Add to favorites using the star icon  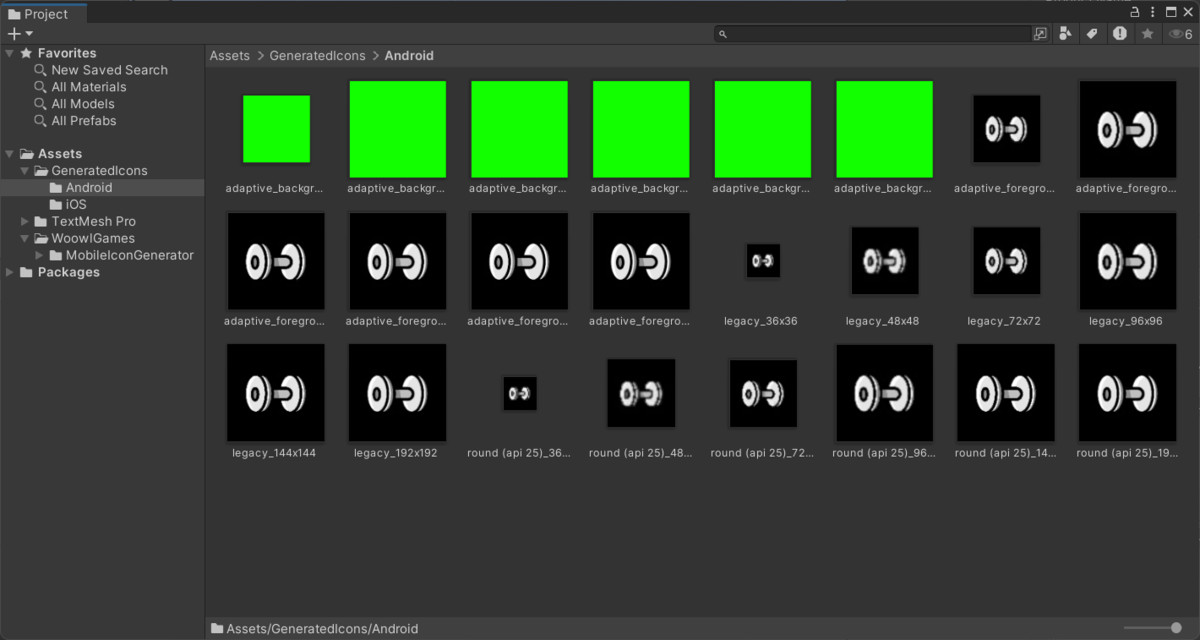[x=1148, y=34]
